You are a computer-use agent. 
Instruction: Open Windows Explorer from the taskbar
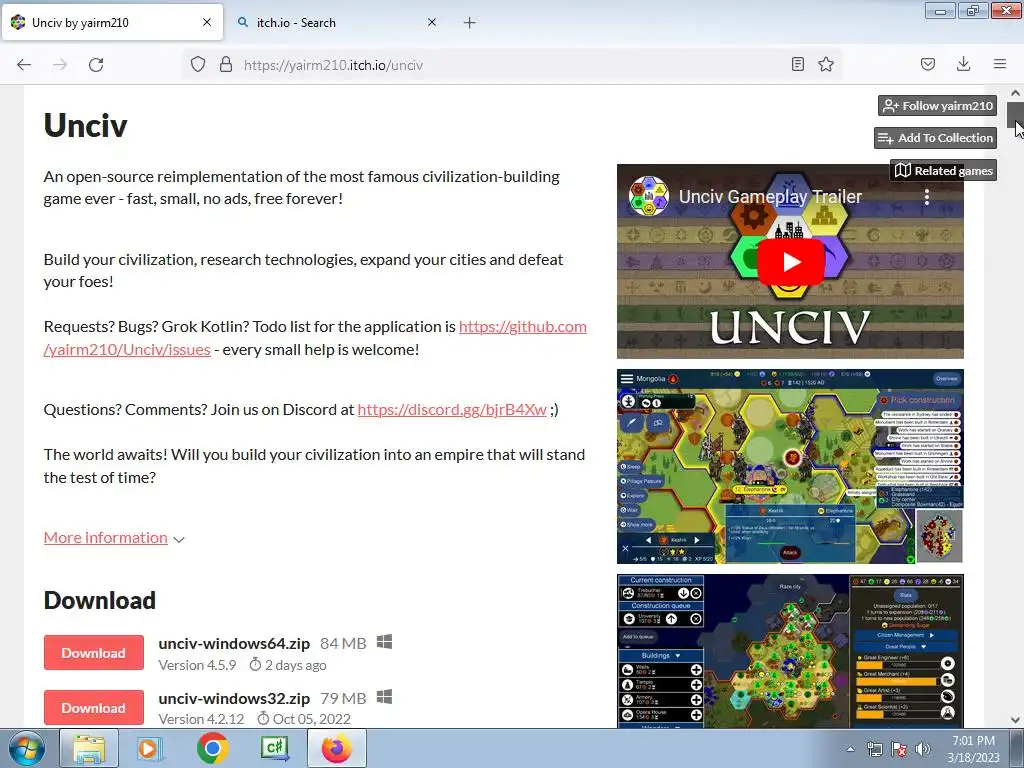[x=89, y=748]
